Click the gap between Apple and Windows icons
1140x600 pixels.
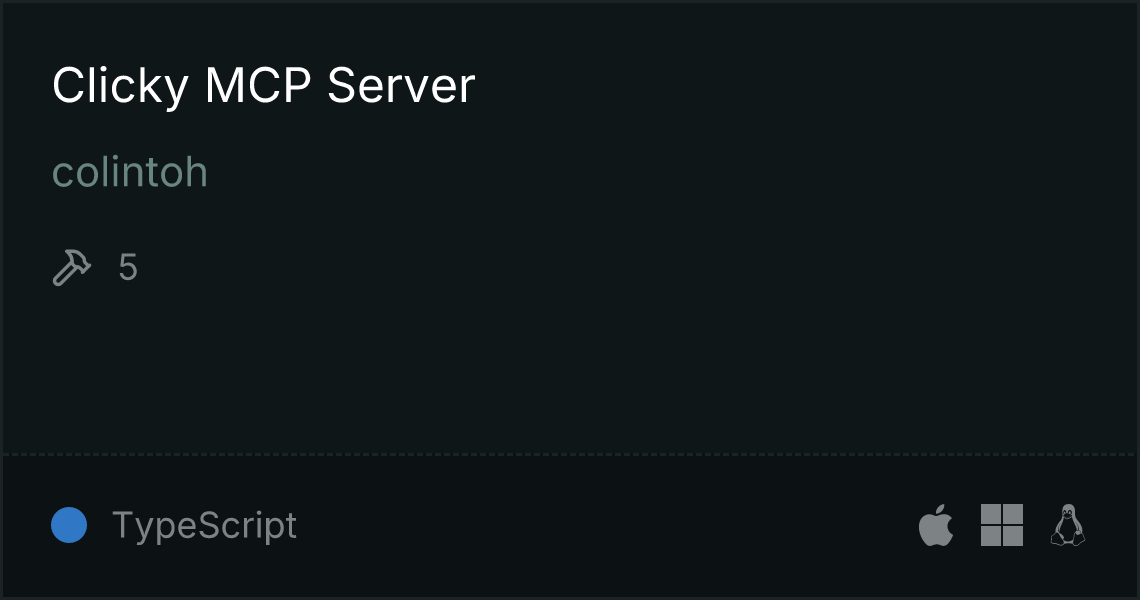[967, 525]
